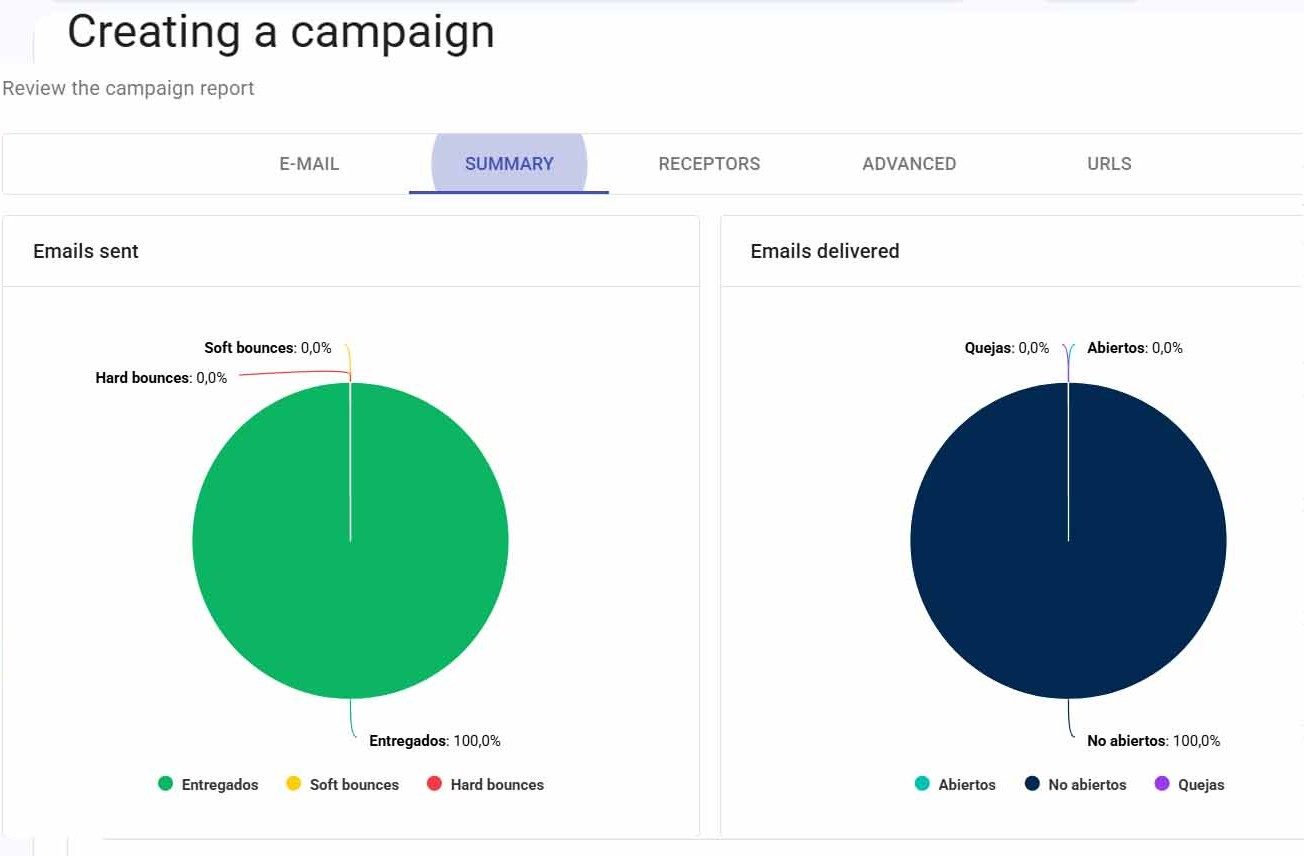1304x856 pixels.
Task: Toggle the No abiertos legend navy dot
Action: tap(1032, 784)
